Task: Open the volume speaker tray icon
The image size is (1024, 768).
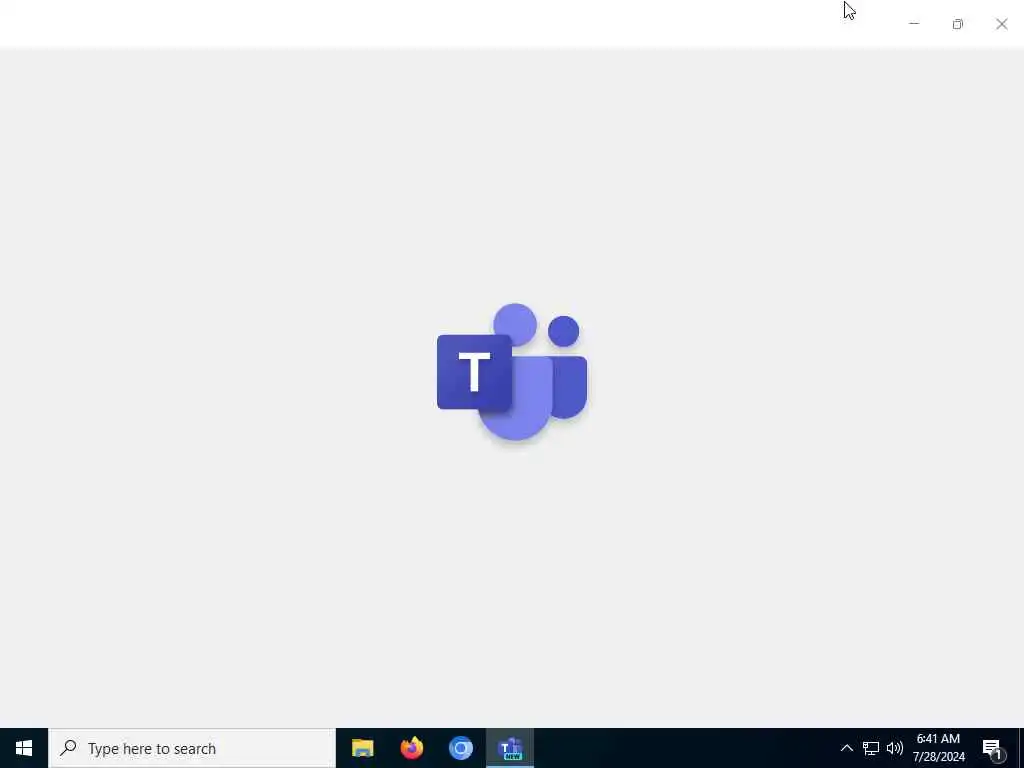Action: click(x=895, y=748)
